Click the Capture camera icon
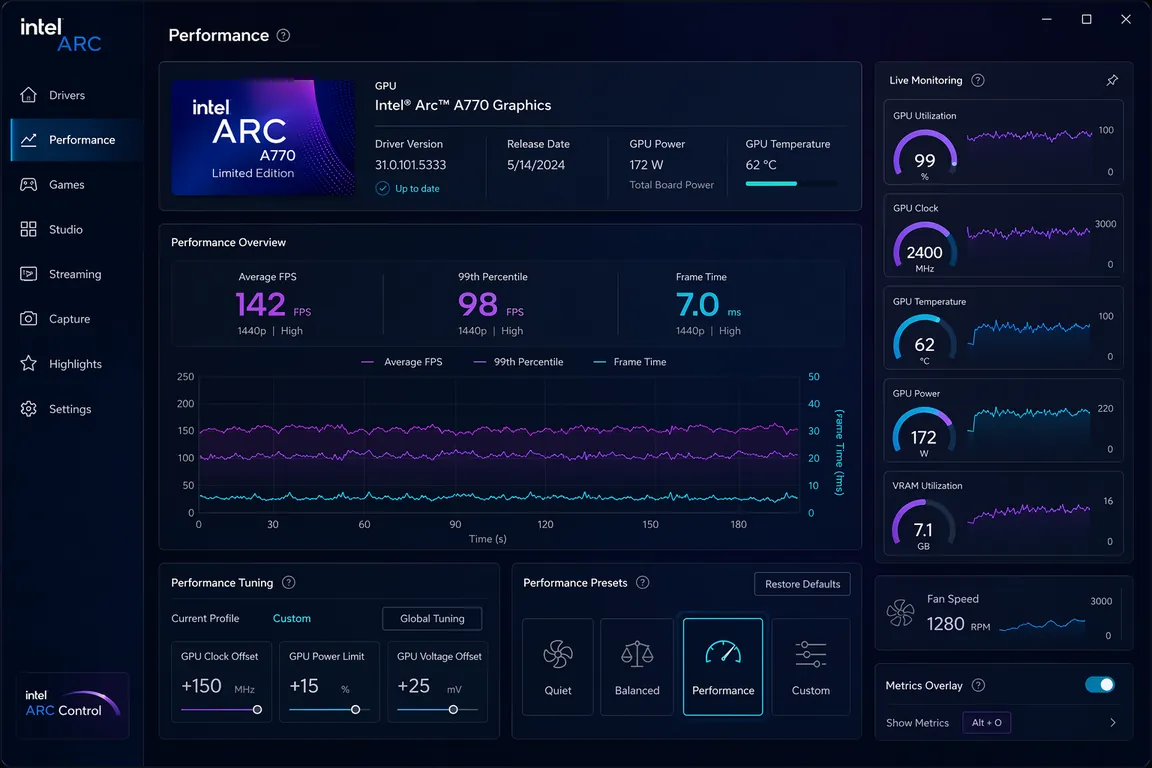Screen dimensions: 1152x768 click(29, 319)
